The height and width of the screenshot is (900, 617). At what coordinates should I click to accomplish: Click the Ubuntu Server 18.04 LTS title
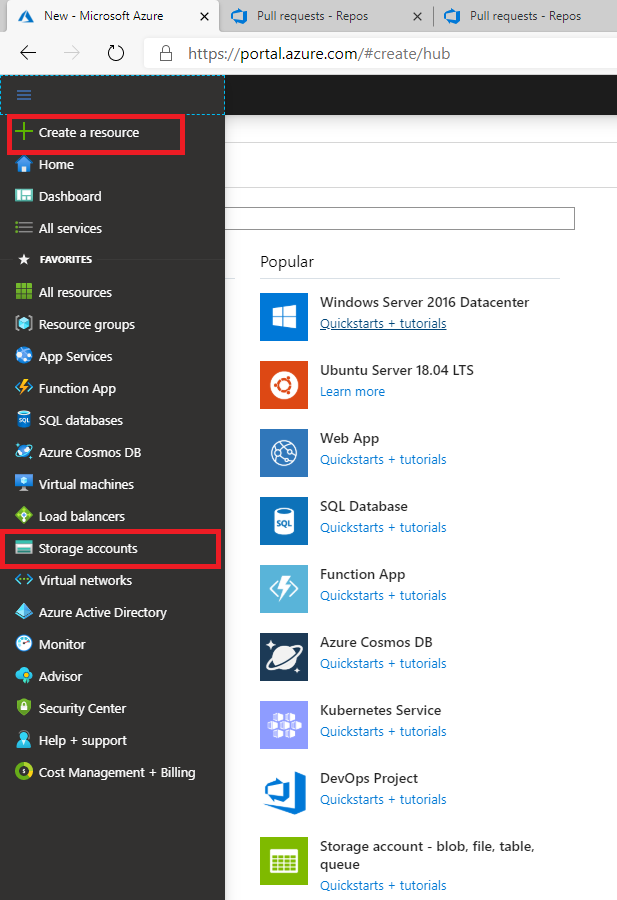point(397,370)
